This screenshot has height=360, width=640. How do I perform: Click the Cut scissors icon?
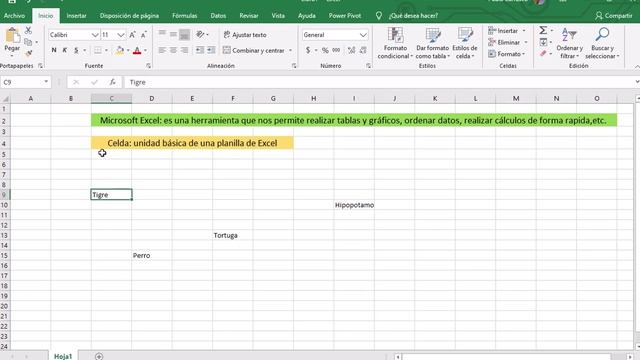click(x=28, y=31)
